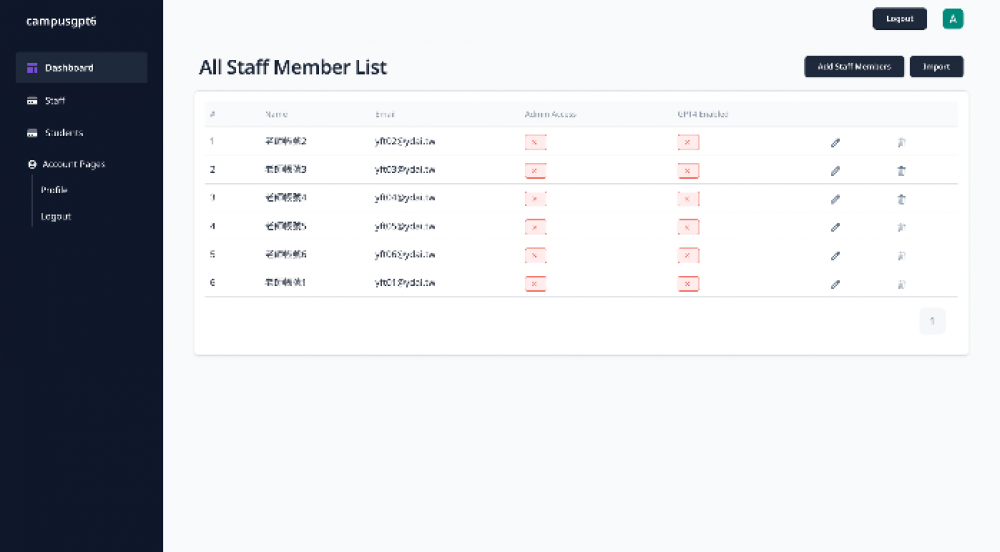This screenshot has height=552, width=1000.
Task: Click the Add Staff Members button
Action: [854, 67]
